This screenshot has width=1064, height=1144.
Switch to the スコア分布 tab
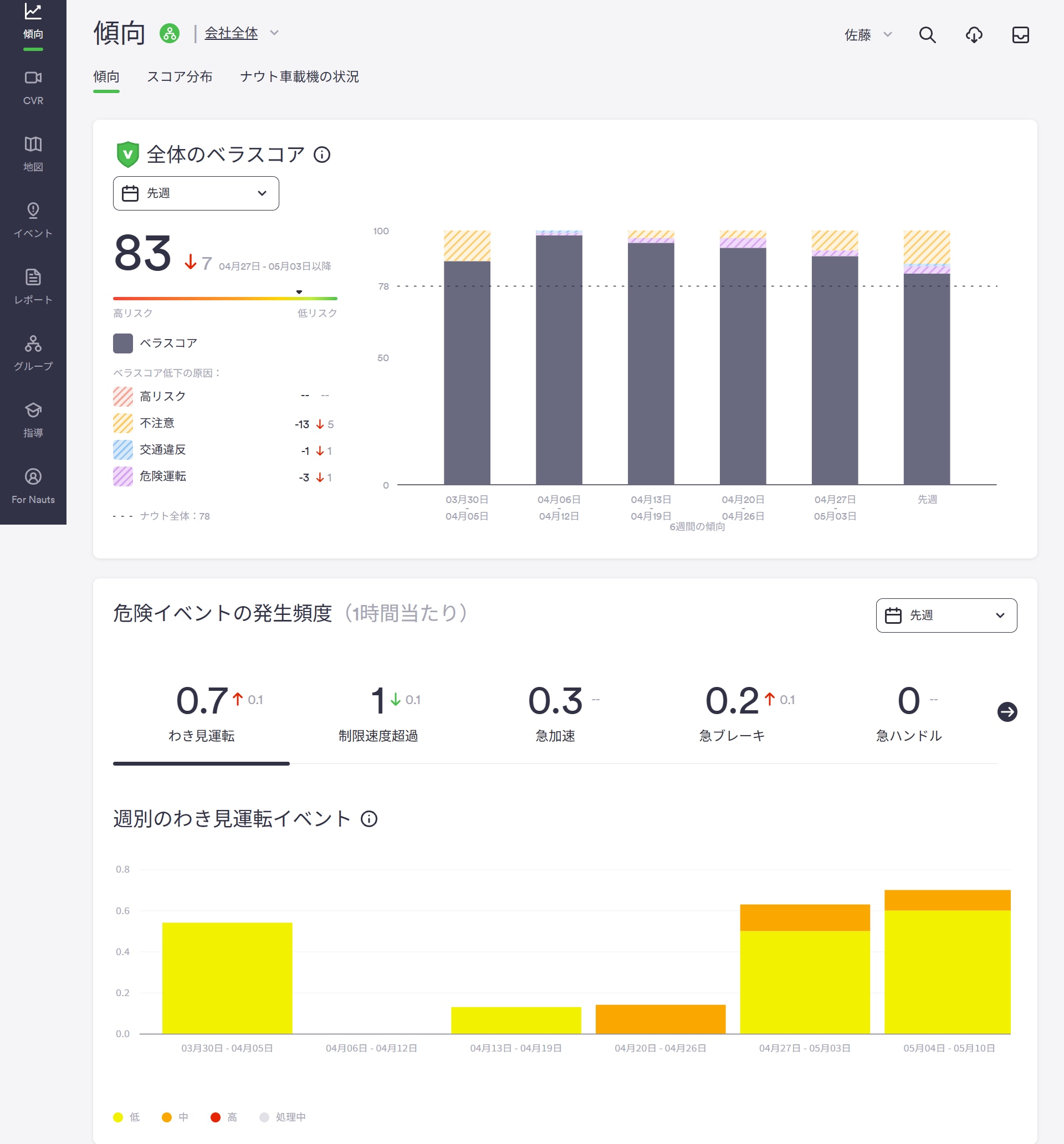click(x=180, y=76)
